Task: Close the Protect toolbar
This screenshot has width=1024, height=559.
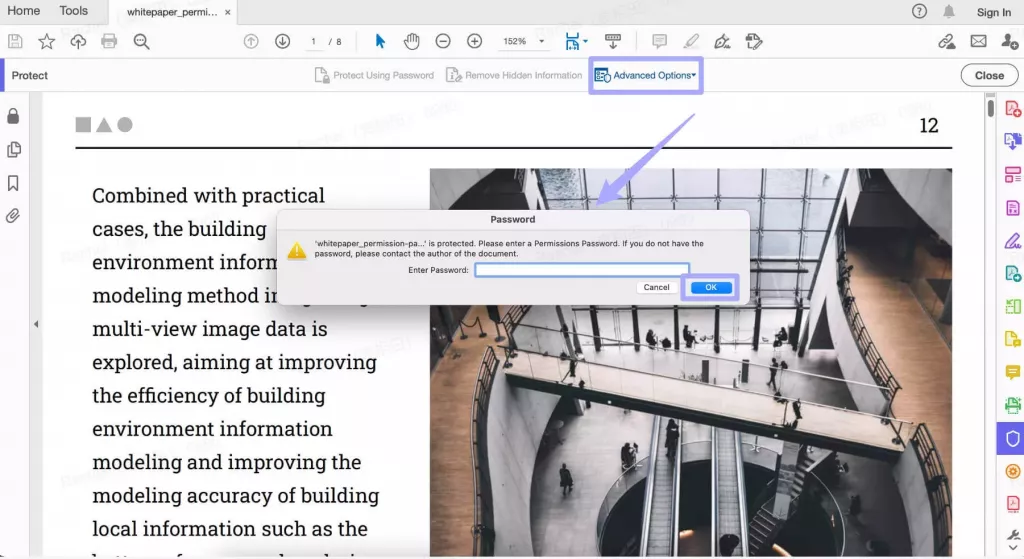Action: click(989, 75)
